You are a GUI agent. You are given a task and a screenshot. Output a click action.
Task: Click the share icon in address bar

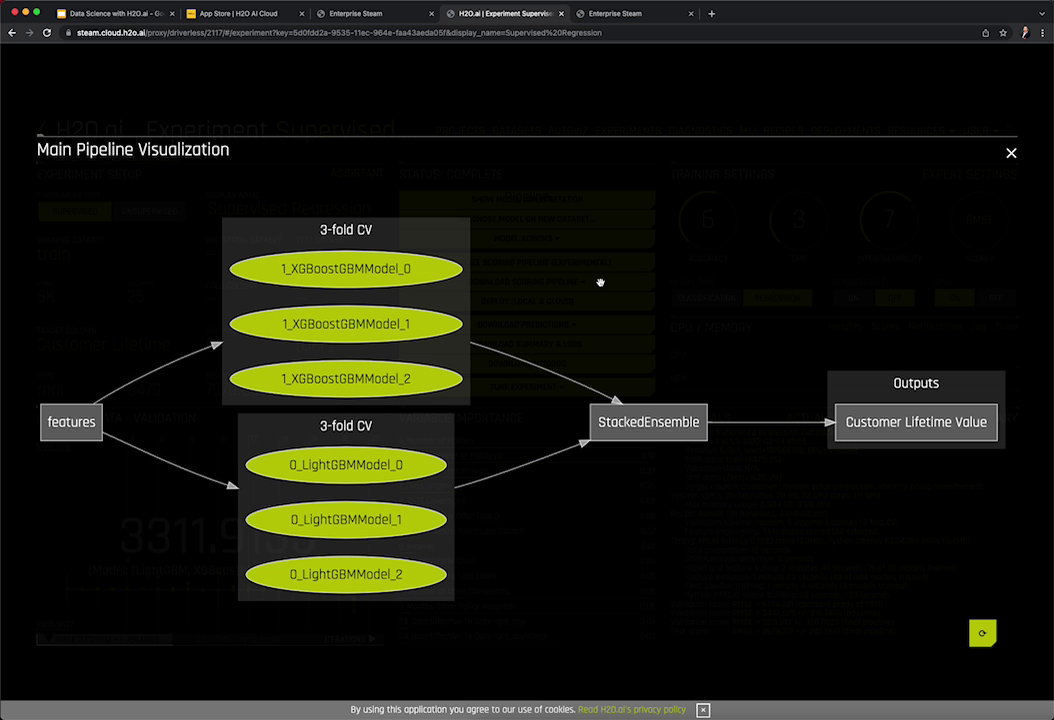click(x=985, y=33)
